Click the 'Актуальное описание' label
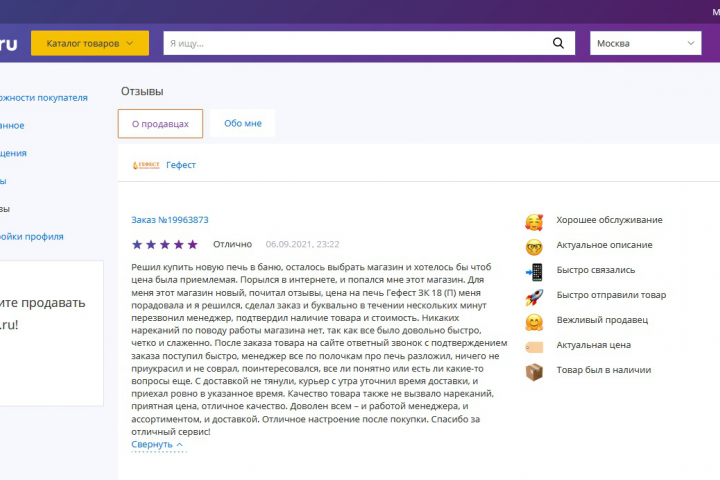Viewport: 720px width, 480px height. click(604, 245)
